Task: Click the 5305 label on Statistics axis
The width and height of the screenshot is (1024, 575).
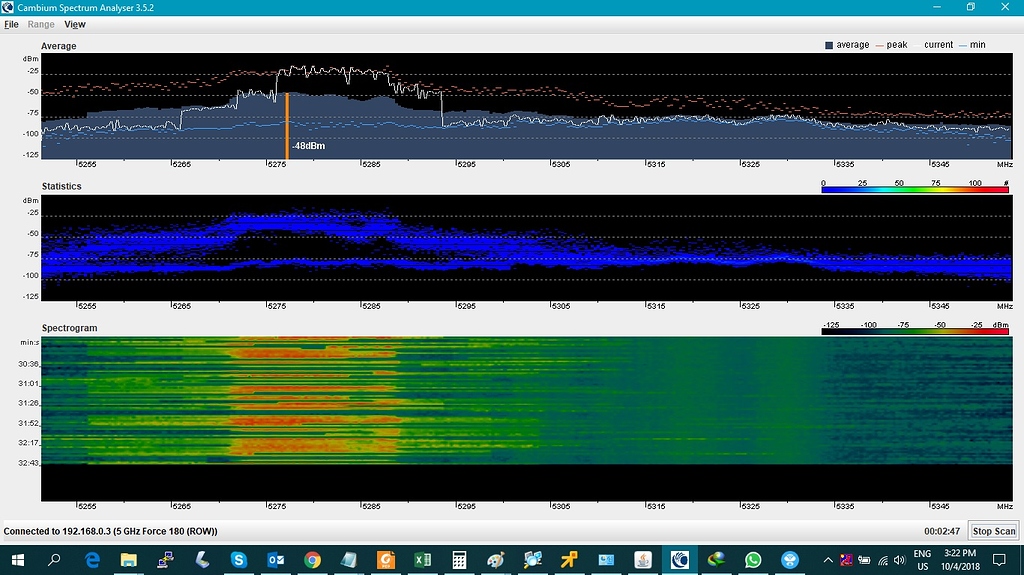Action: pos(560,306)
